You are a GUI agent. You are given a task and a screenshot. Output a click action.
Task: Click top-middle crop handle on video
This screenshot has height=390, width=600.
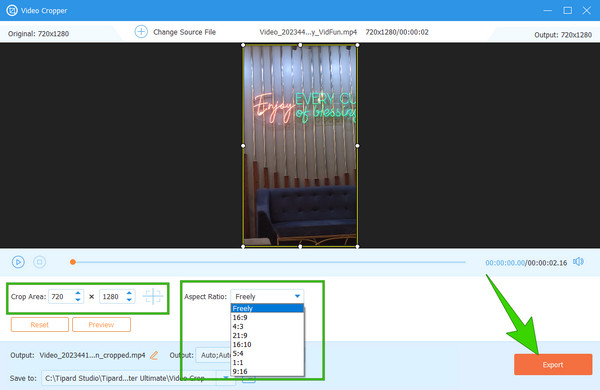(x=300, y=45)
